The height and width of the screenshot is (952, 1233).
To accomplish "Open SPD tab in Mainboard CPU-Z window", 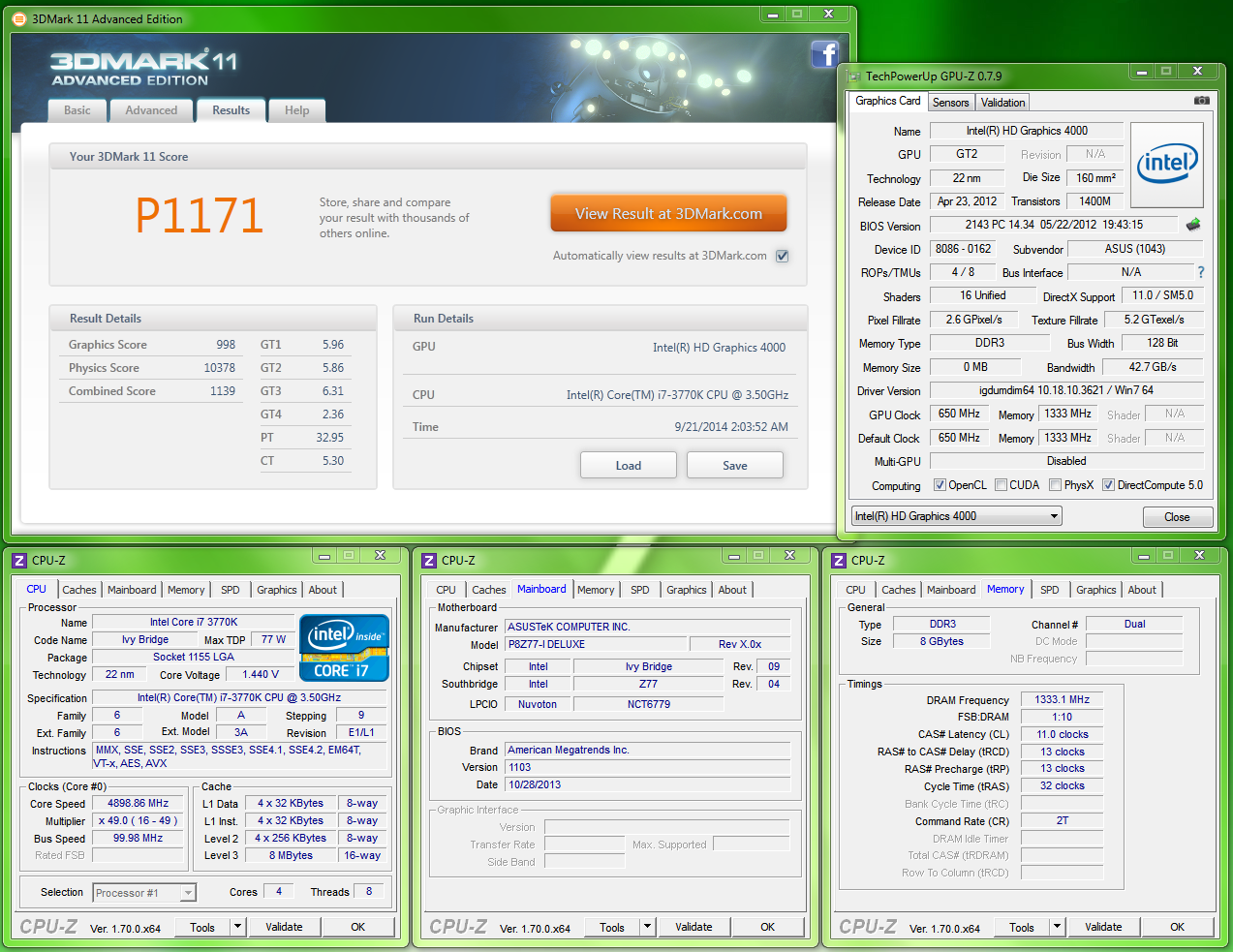I will tap(640, 590).
